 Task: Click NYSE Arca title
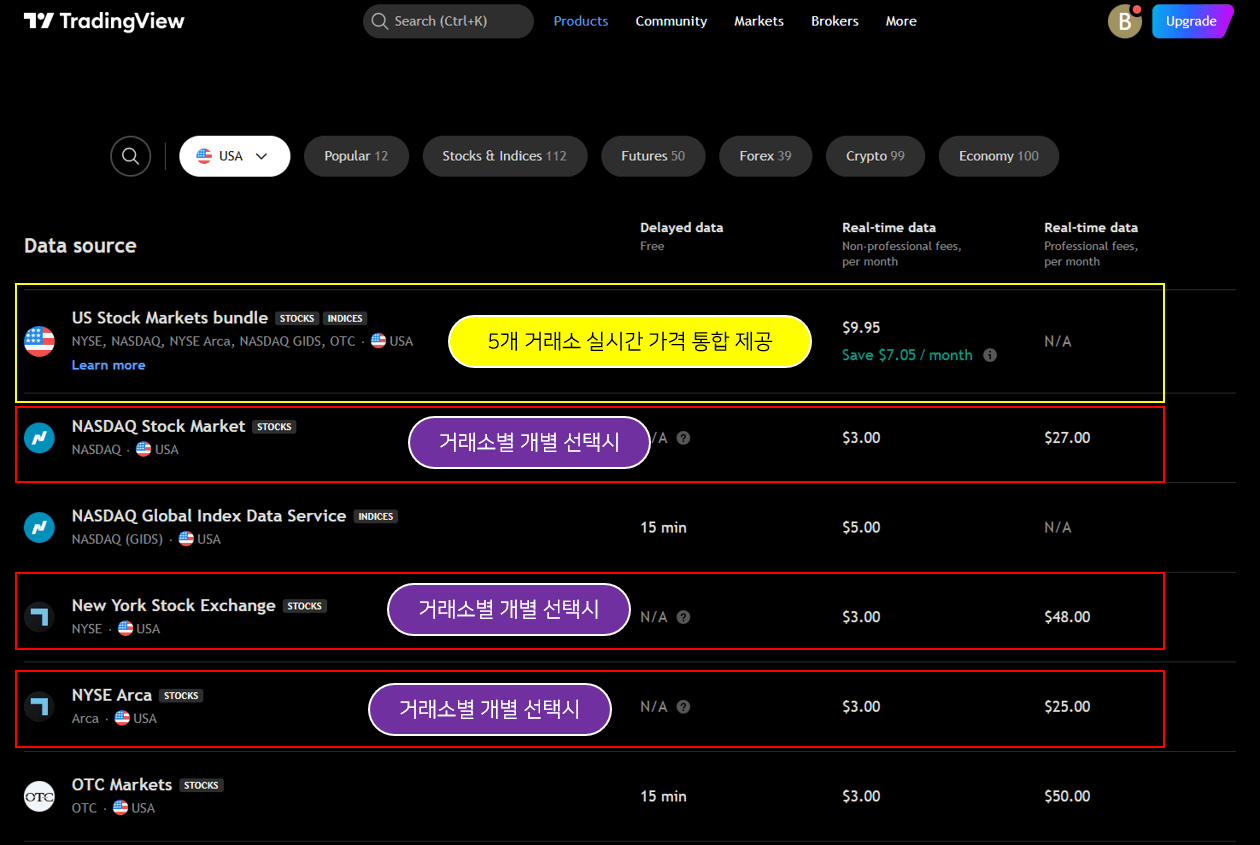click(x=112, y=695)
